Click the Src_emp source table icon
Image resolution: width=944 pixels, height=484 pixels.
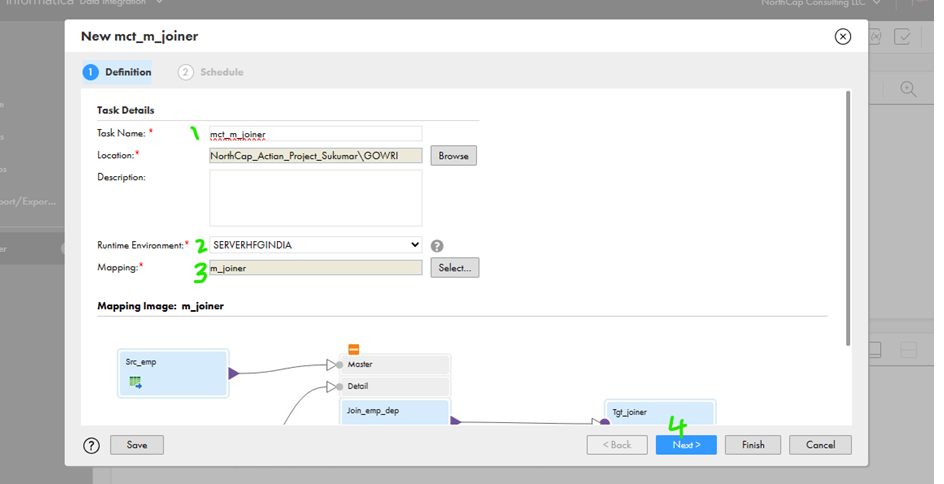point(135,382)
